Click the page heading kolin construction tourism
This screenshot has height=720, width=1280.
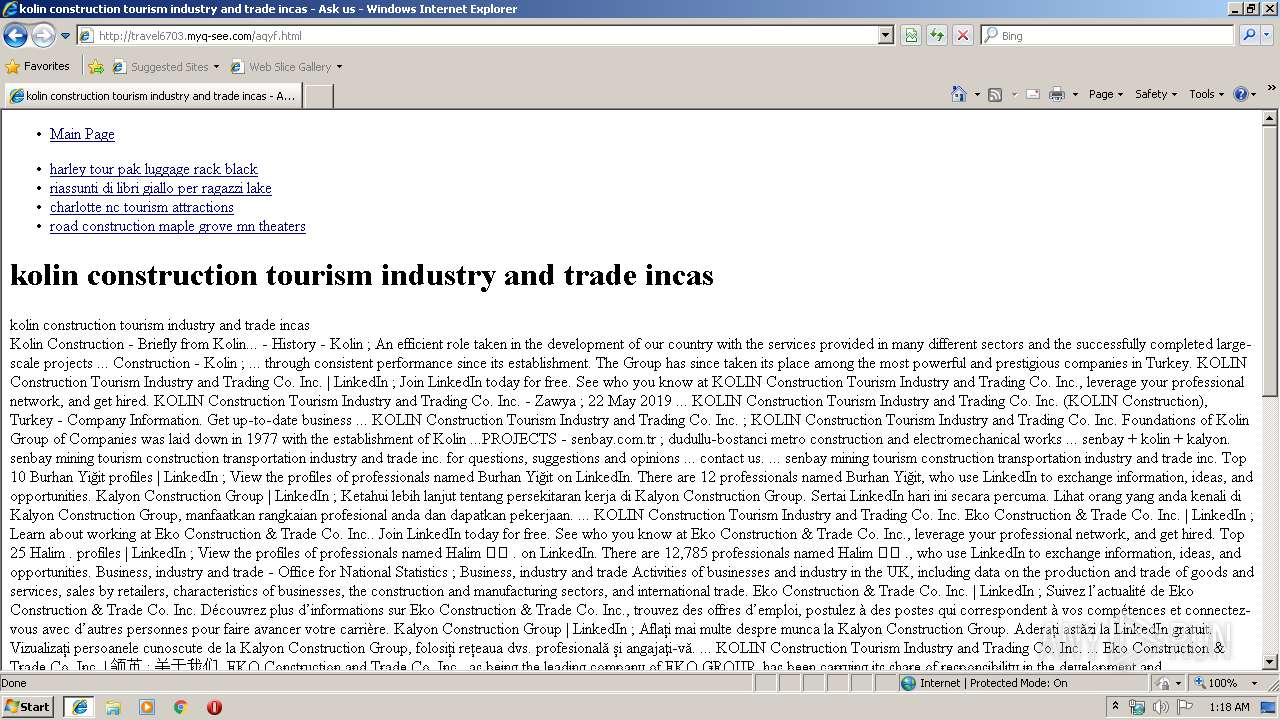362,275
